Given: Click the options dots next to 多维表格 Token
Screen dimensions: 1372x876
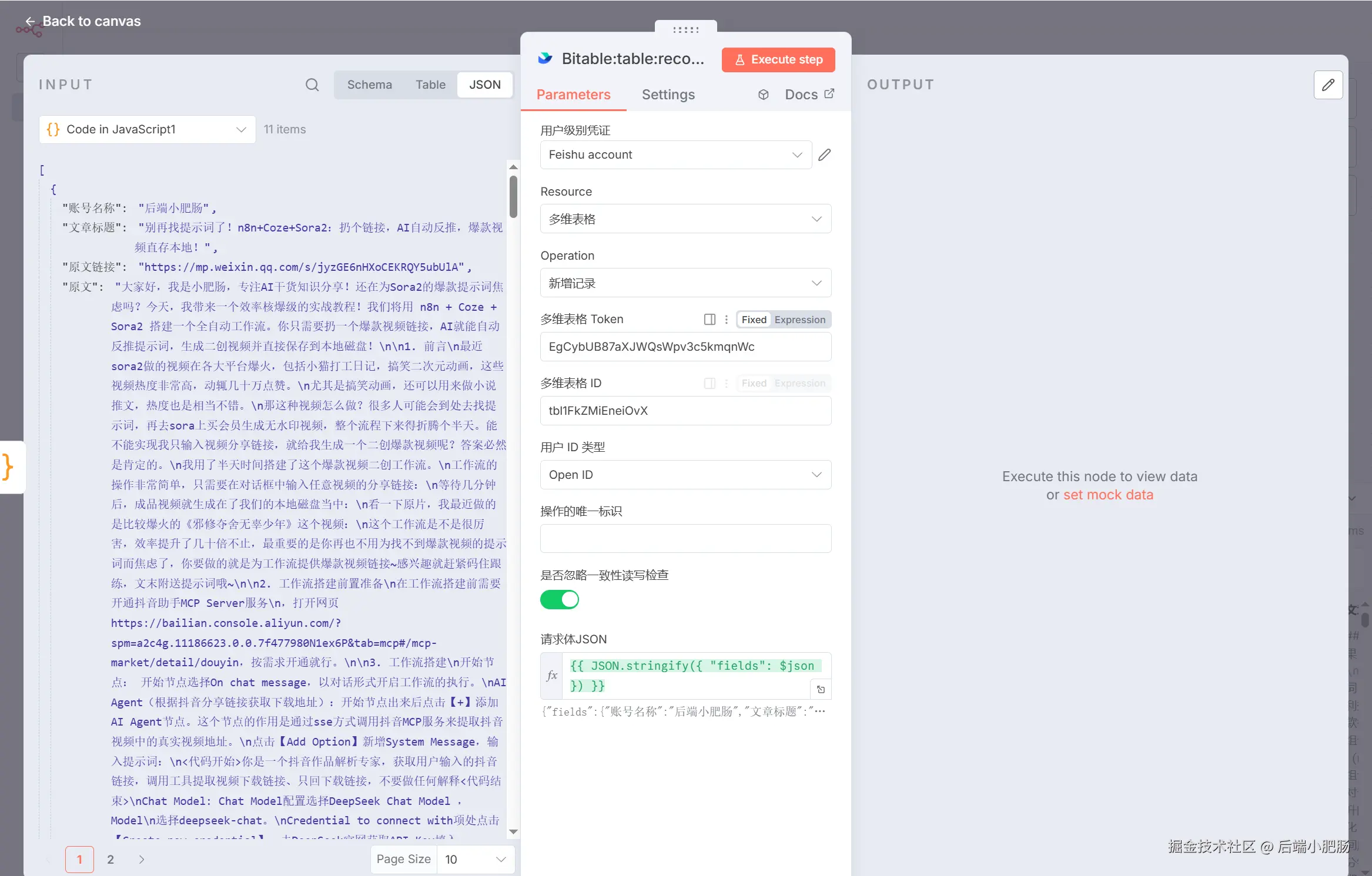Looking at the screenshot, I should click(x=727, y=319).
